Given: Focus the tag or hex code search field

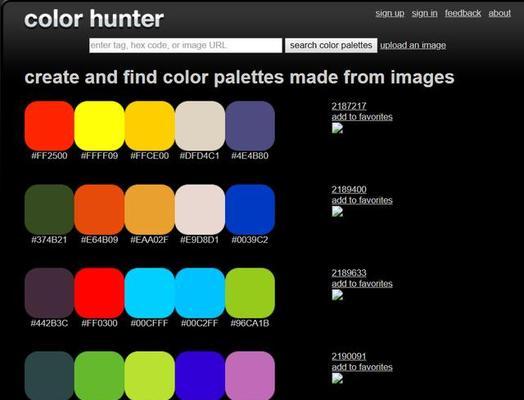Looking at the screenshot, I should (x=185, y=45).
